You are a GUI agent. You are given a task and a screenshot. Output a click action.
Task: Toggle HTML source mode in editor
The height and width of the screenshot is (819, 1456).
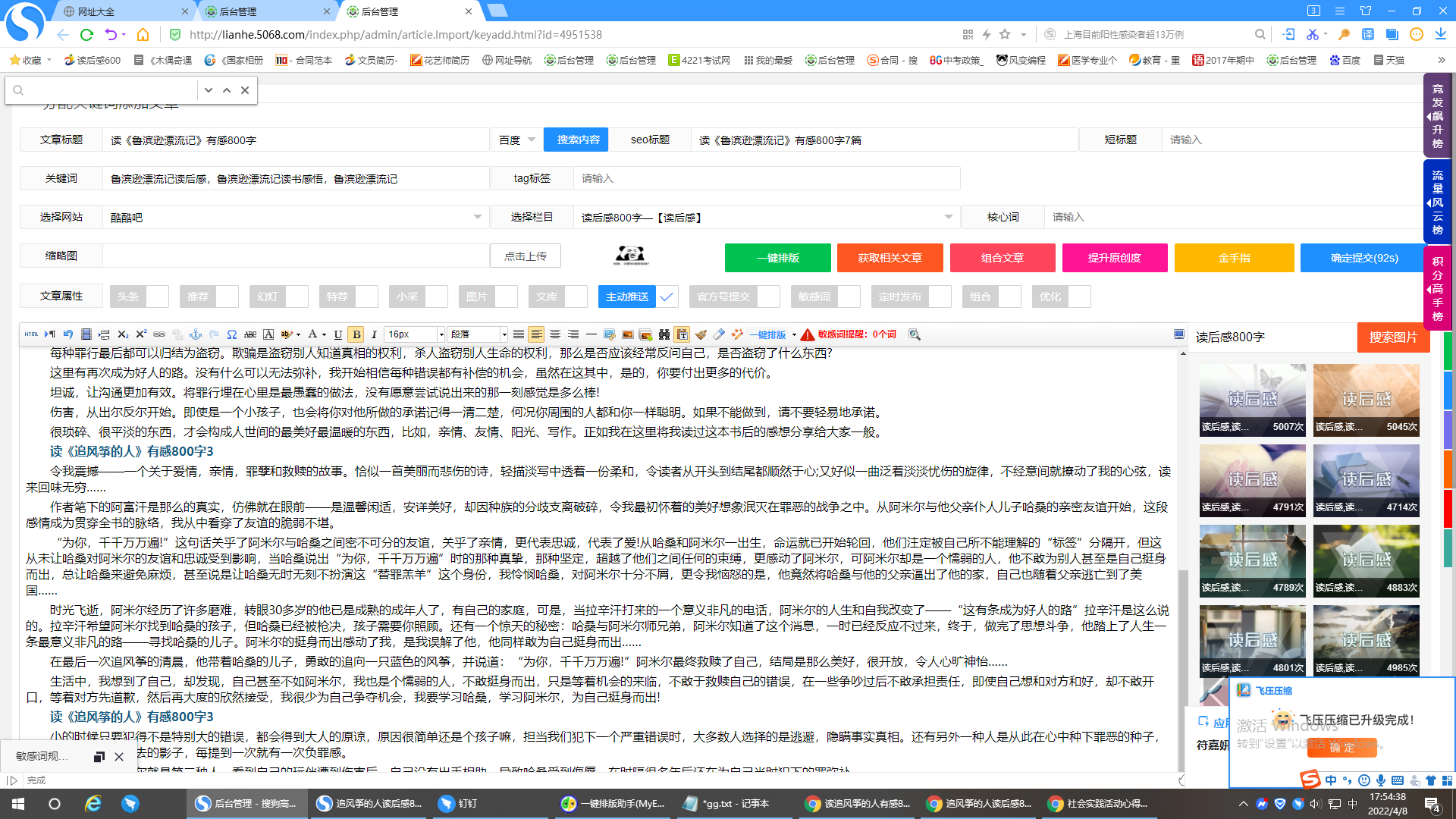[31, 334]
